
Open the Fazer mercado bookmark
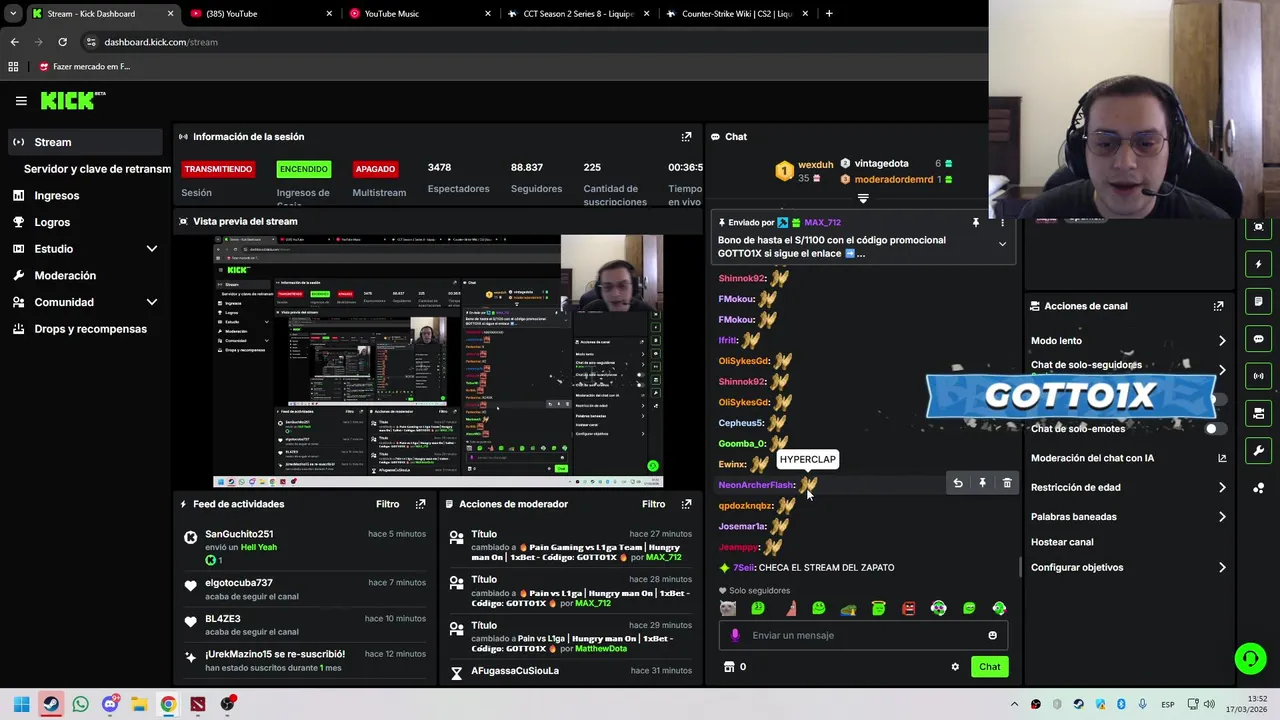point(85,67)
